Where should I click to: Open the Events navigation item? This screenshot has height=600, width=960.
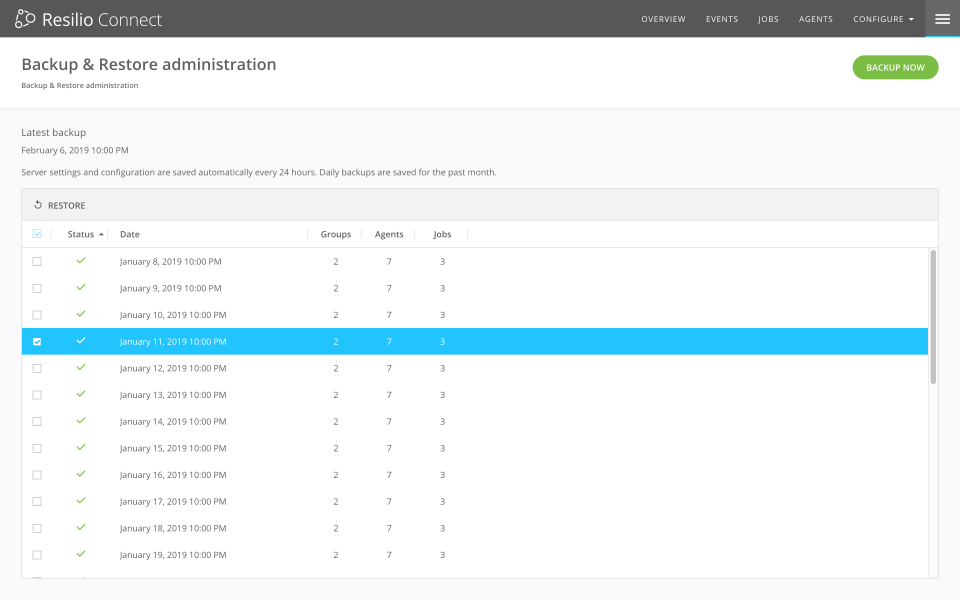[722, 18]
